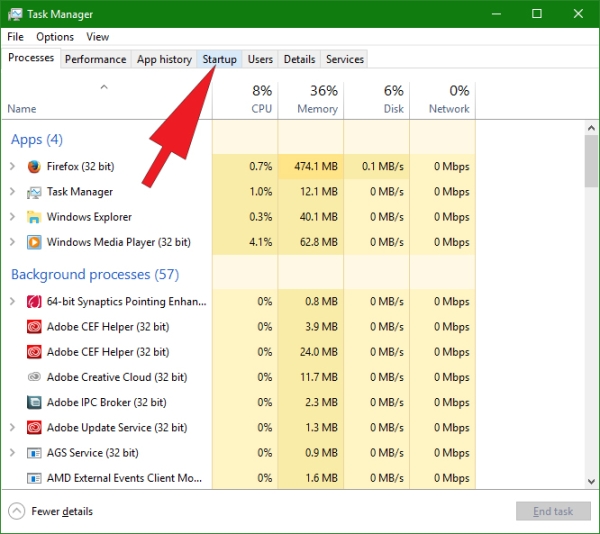
Task: Click the Windows Media Player icon
Action: (x=34, y=242)
